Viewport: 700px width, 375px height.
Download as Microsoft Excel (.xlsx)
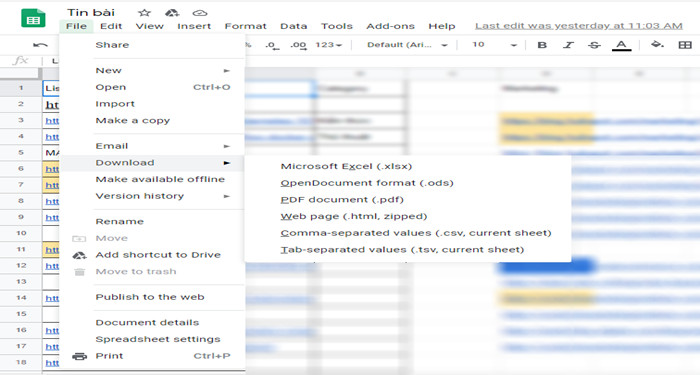point(408,167)
